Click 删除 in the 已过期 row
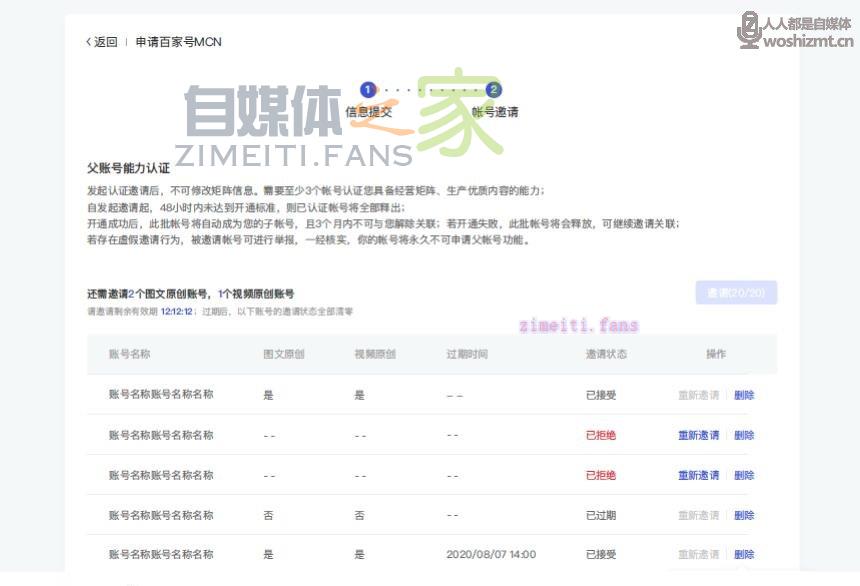 (744, 515)
